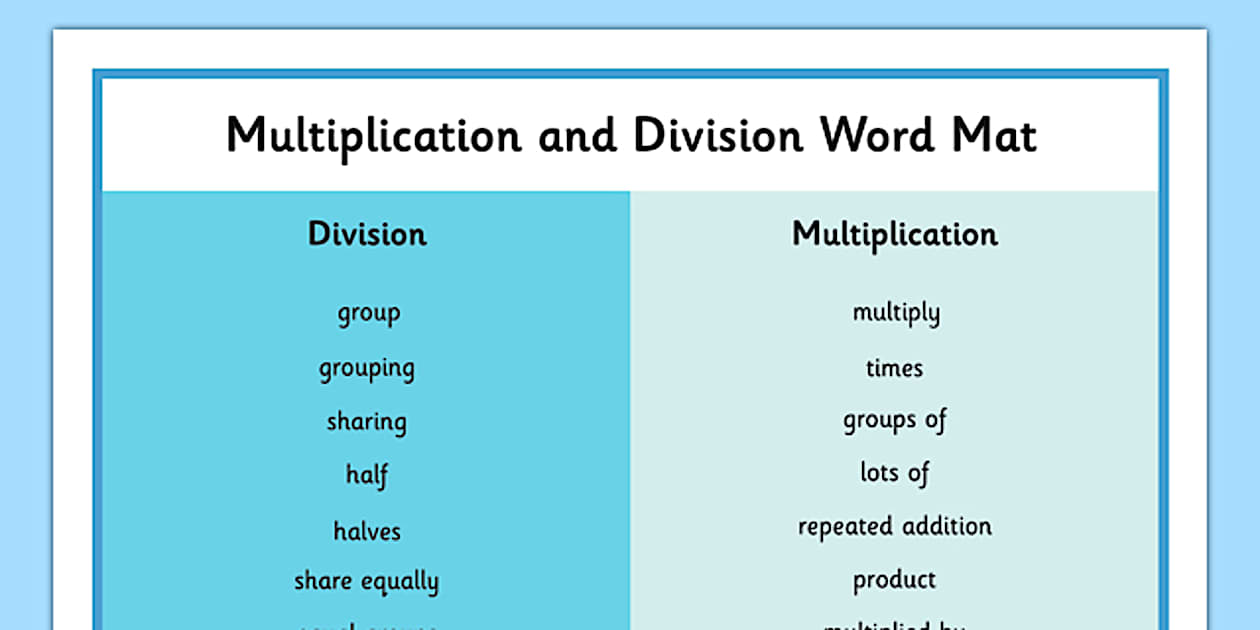The height and width of the screenshot is (630, 1260).
Task: Click the phrase repeated addition
Action: [894, 526]
